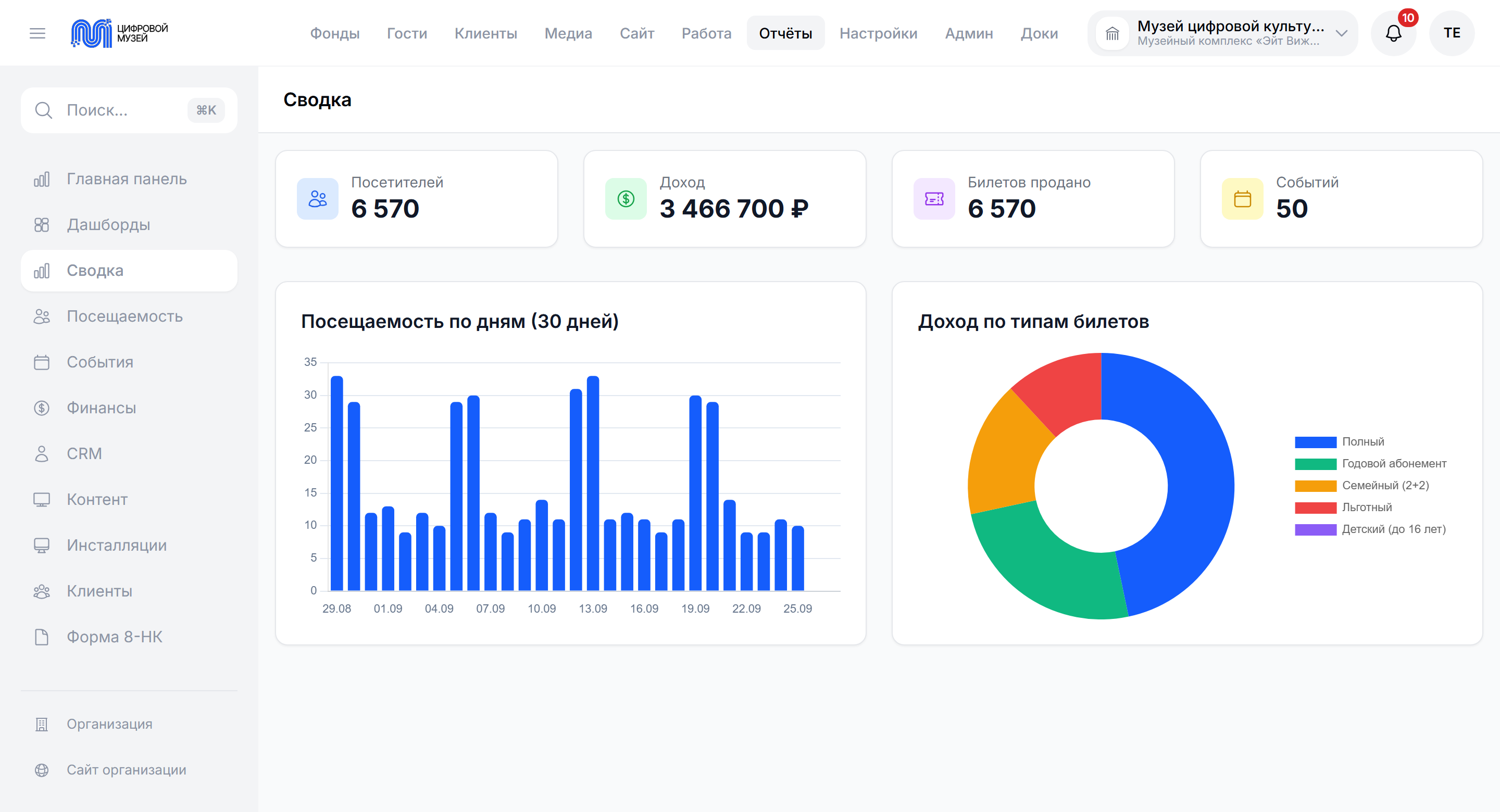Image resolution: width=1500 pixels, height=812 pixels.
Task: Click the ticket icon on Билетов продано card
Action: (x=934, y=199)
